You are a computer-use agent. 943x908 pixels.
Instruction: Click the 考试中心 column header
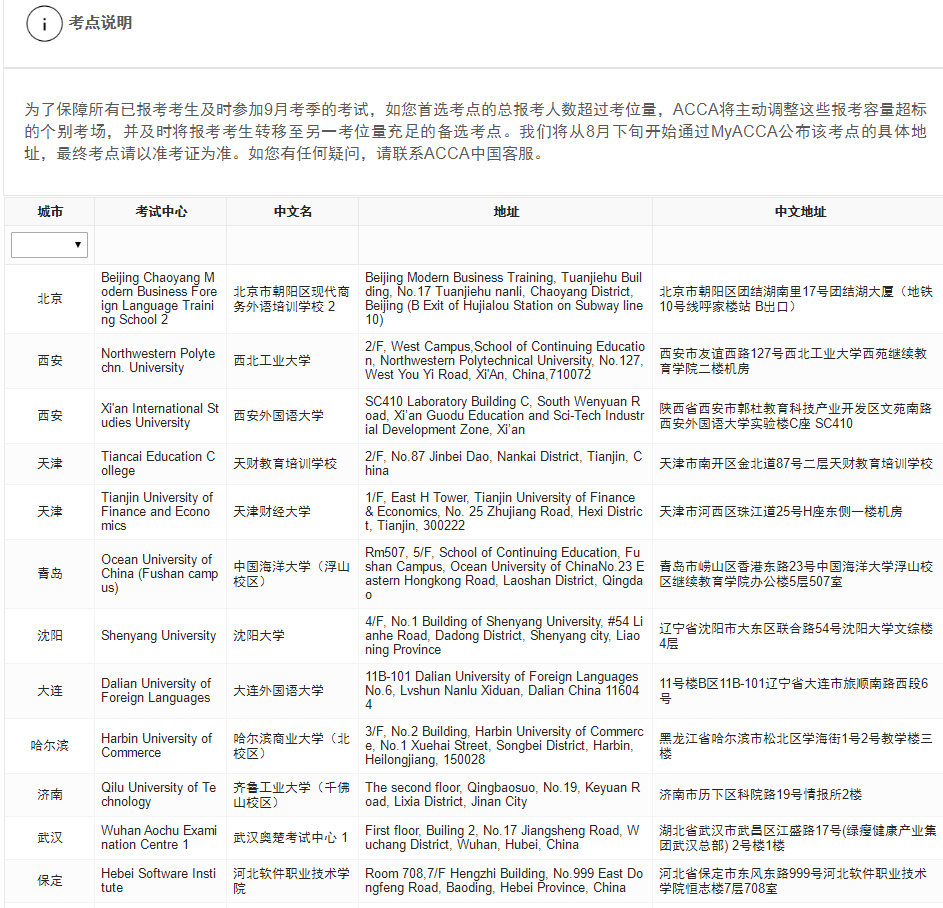click(161, 212)
